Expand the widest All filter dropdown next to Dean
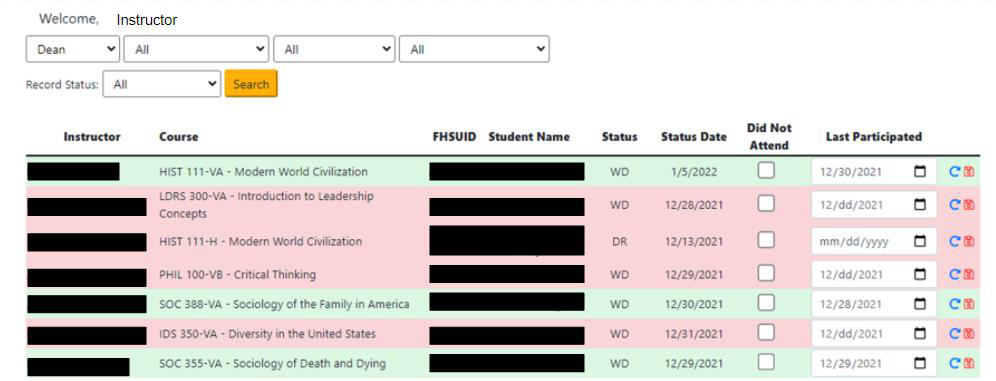Viewport: 996px width, 381px height. [196, 49]
